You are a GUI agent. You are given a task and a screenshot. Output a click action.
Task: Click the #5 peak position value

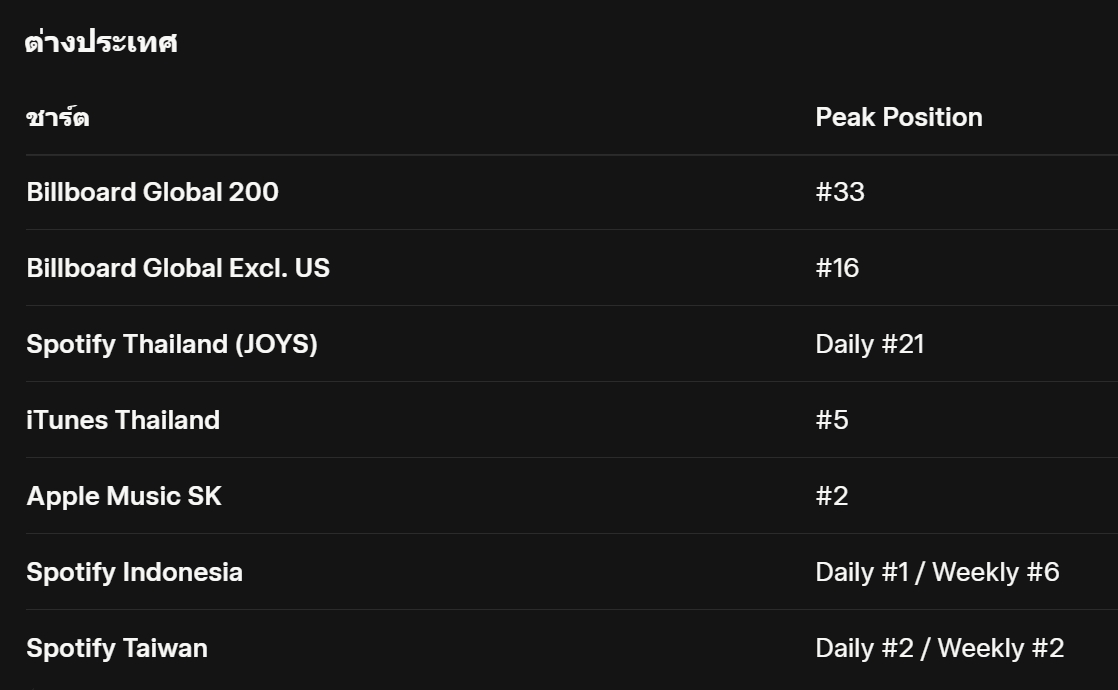pyautogui.click(x=832, y=420)
